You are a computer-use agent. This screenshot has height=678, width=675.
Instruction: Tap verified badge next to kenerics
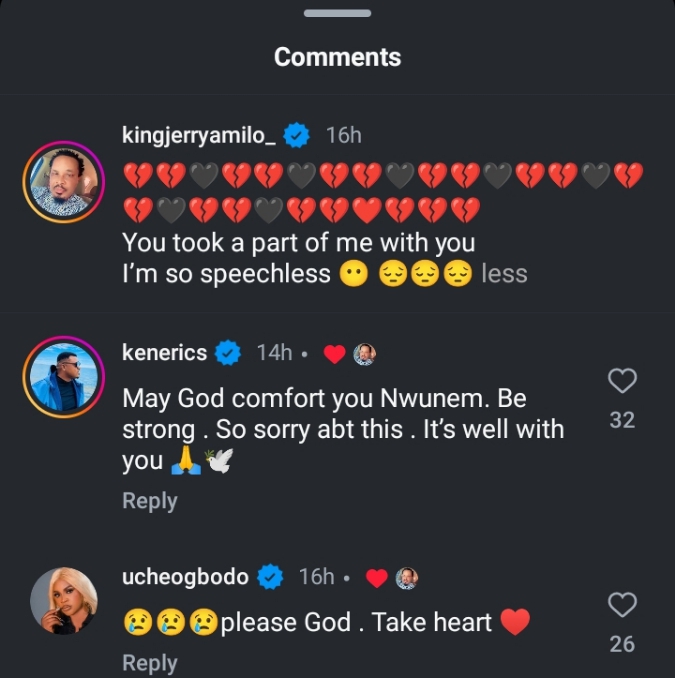point(228,353)
